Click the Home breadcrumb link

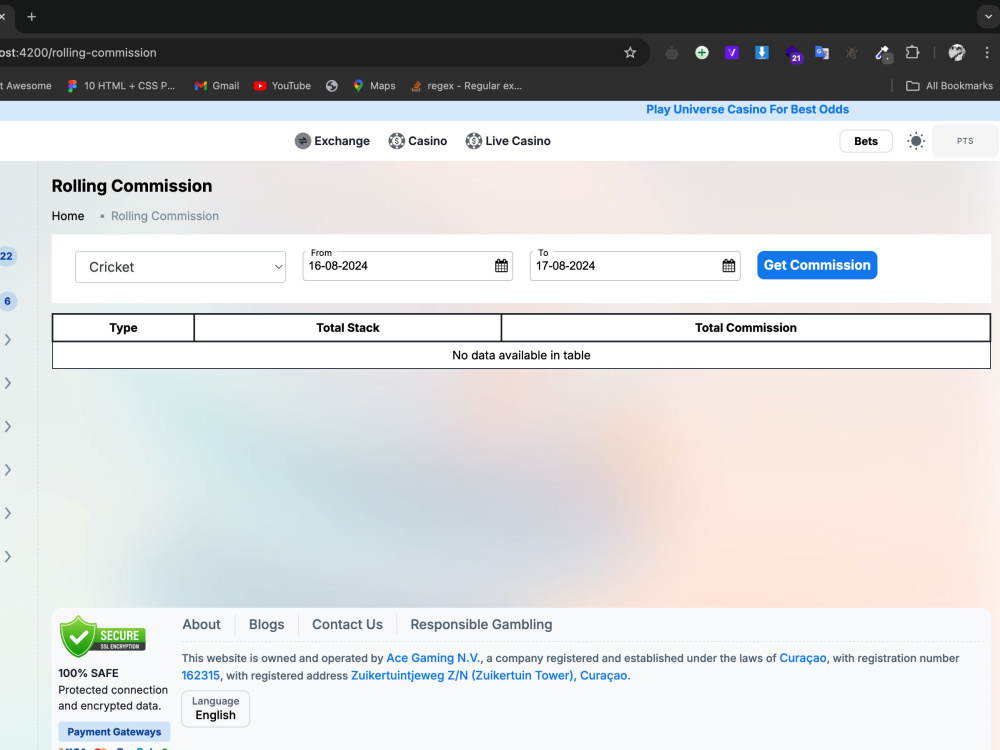pos(68,216)
